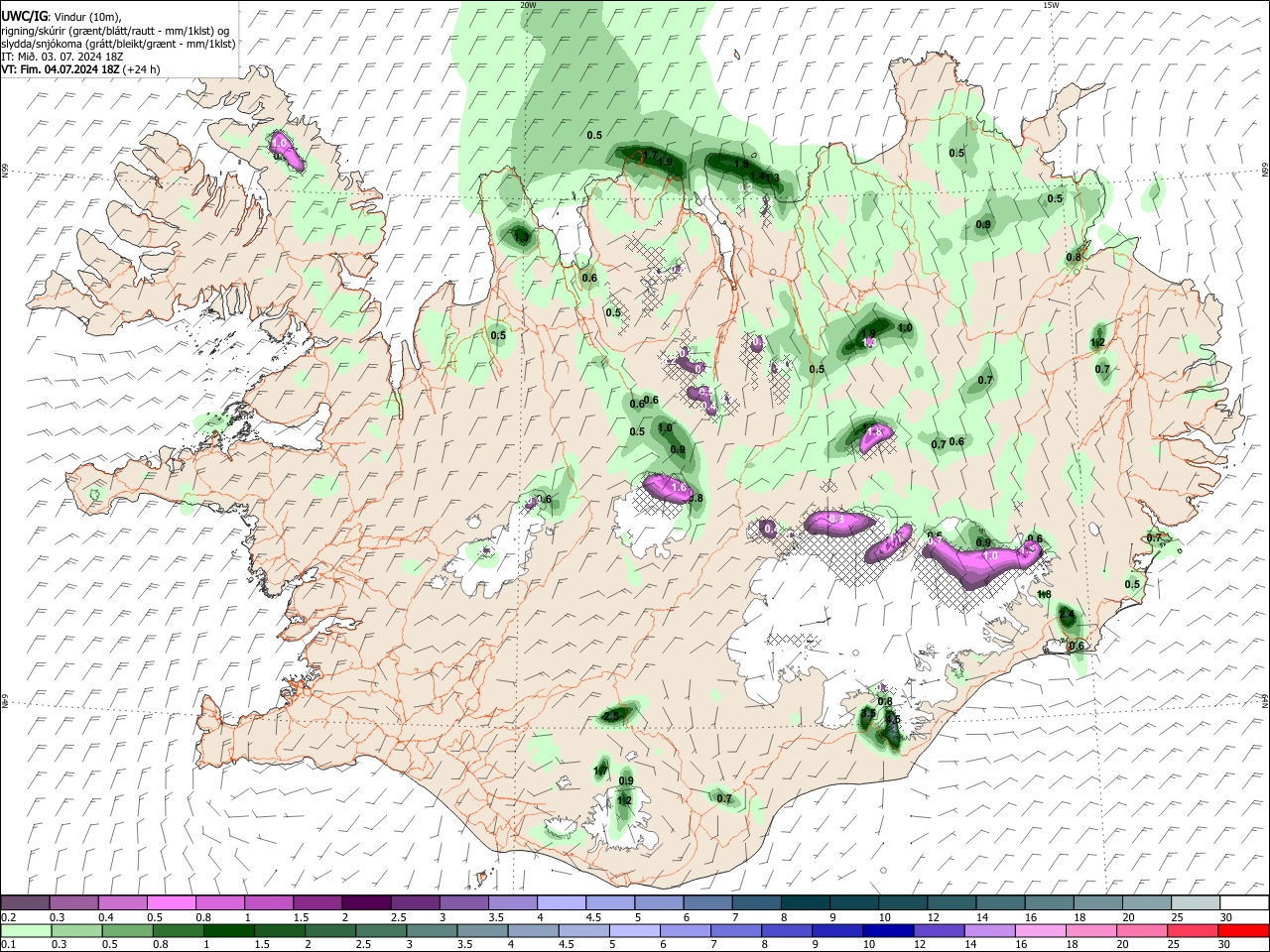Image resolution: width=1270 pixels, height=952 pixels.
Task: Click the '2.5' precipitation value on the map
Action: [611, 716]
